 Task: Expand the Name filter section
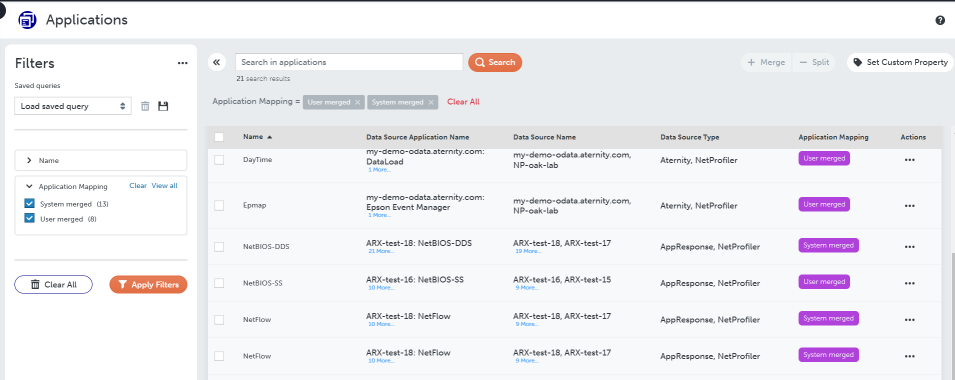click(100, 160)
